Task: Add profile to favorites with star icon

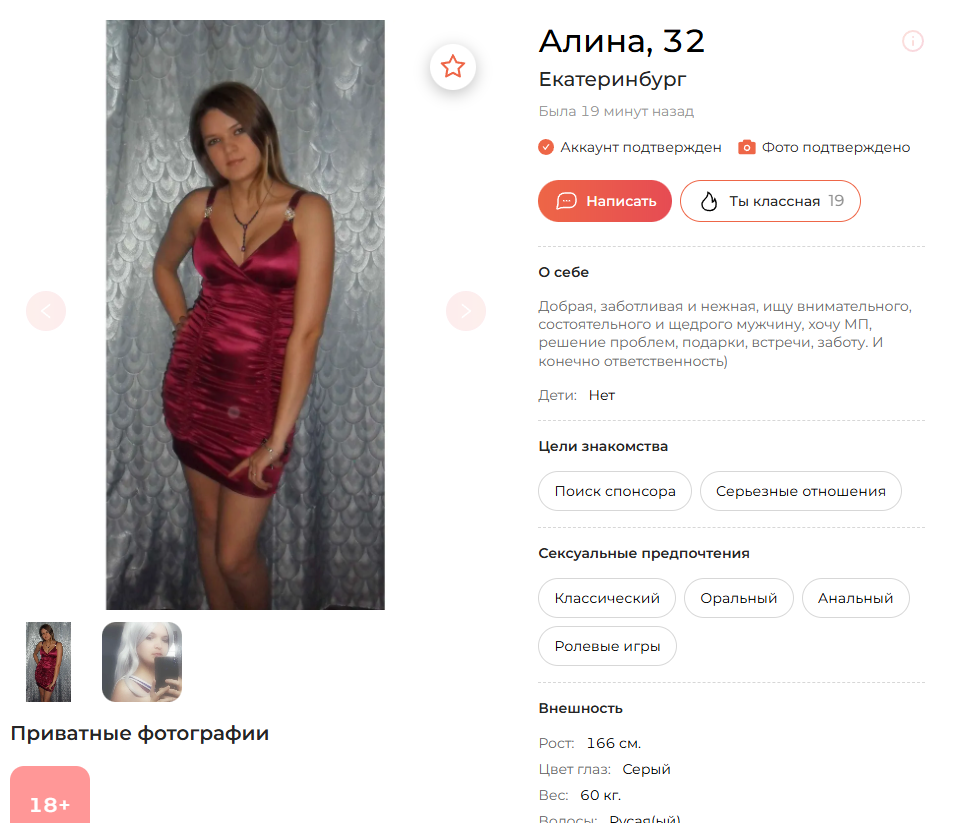Action: 452,67
